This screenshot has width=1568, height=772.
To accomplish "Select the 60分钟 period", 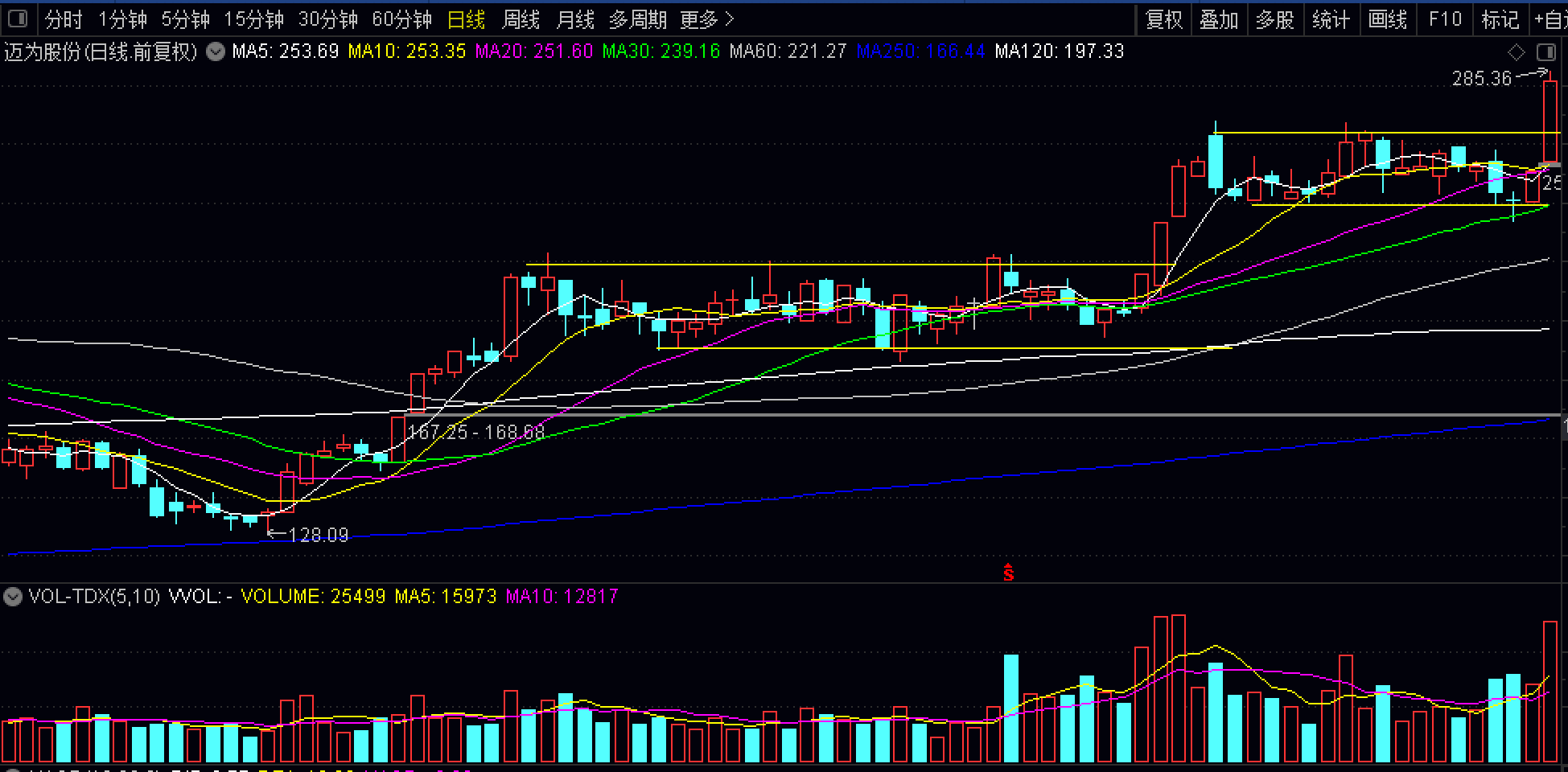I will [x=401, y=19].
